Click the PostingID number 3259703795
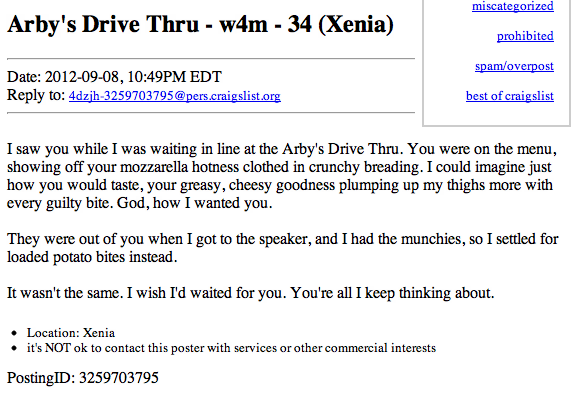The image size is (582, 403). coord(119,378)
